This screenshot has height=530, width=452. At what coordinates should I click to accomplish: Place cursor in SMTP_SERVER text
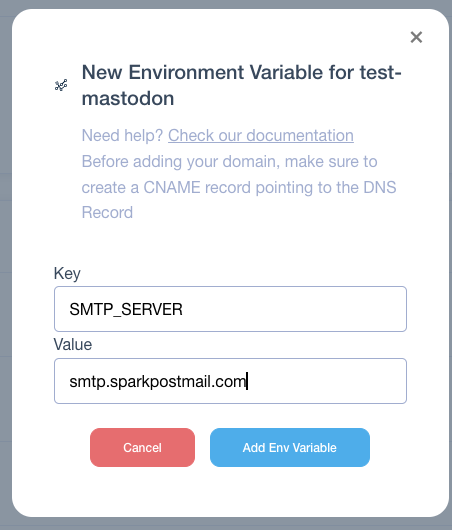(126, 309)
